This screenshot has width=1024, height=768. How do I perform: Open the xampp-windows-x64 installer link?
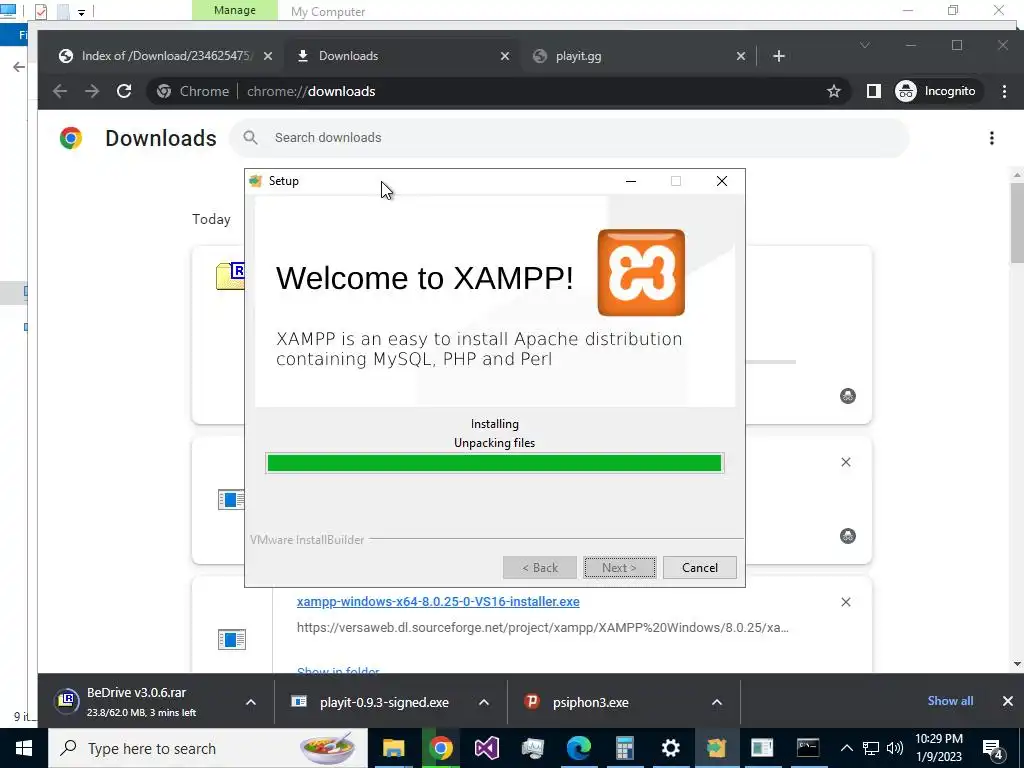pyautogui.click(x=438, y=601)
